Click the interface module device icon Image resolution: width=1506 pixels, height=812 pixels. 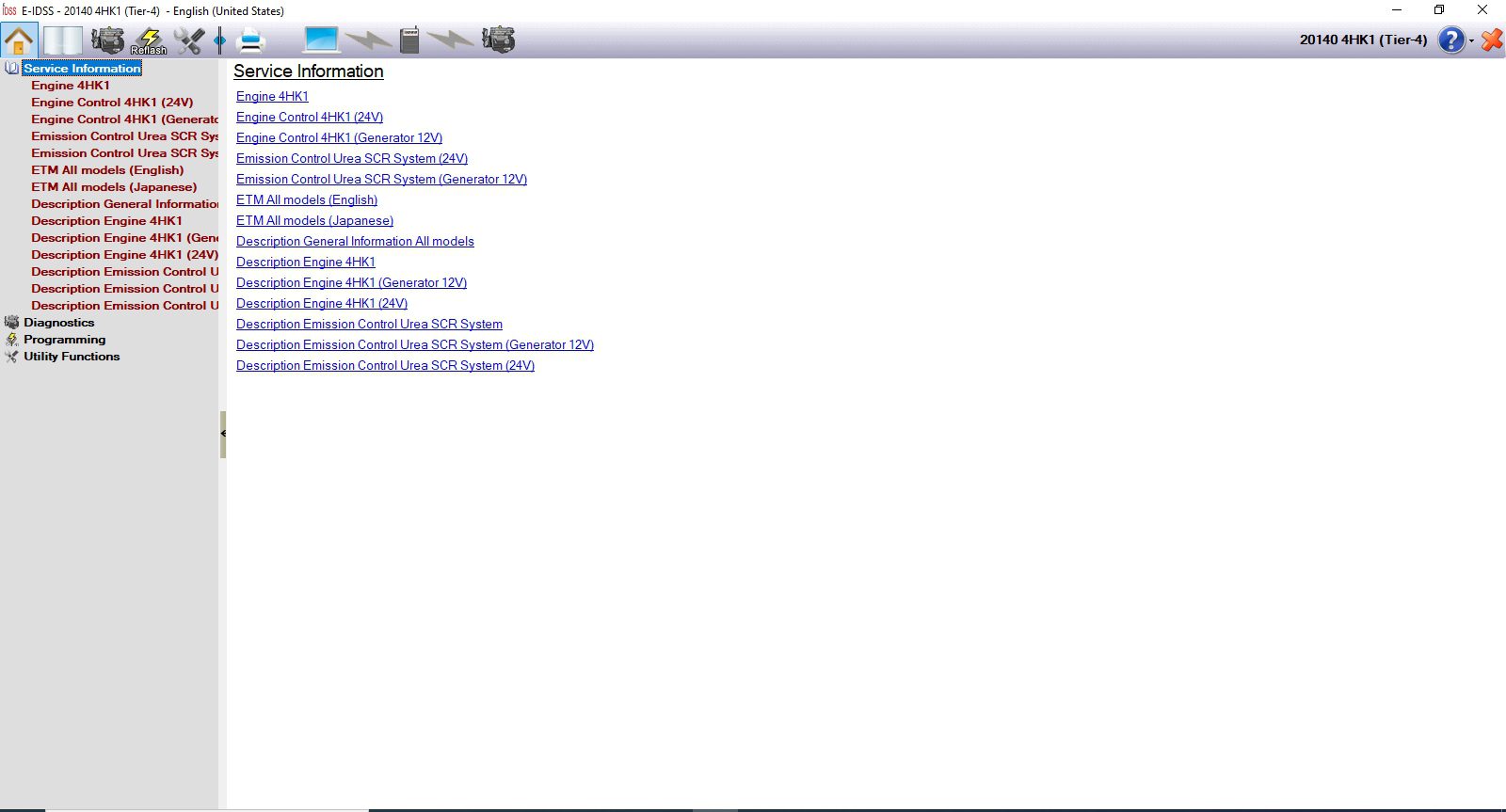click(409, 40)
